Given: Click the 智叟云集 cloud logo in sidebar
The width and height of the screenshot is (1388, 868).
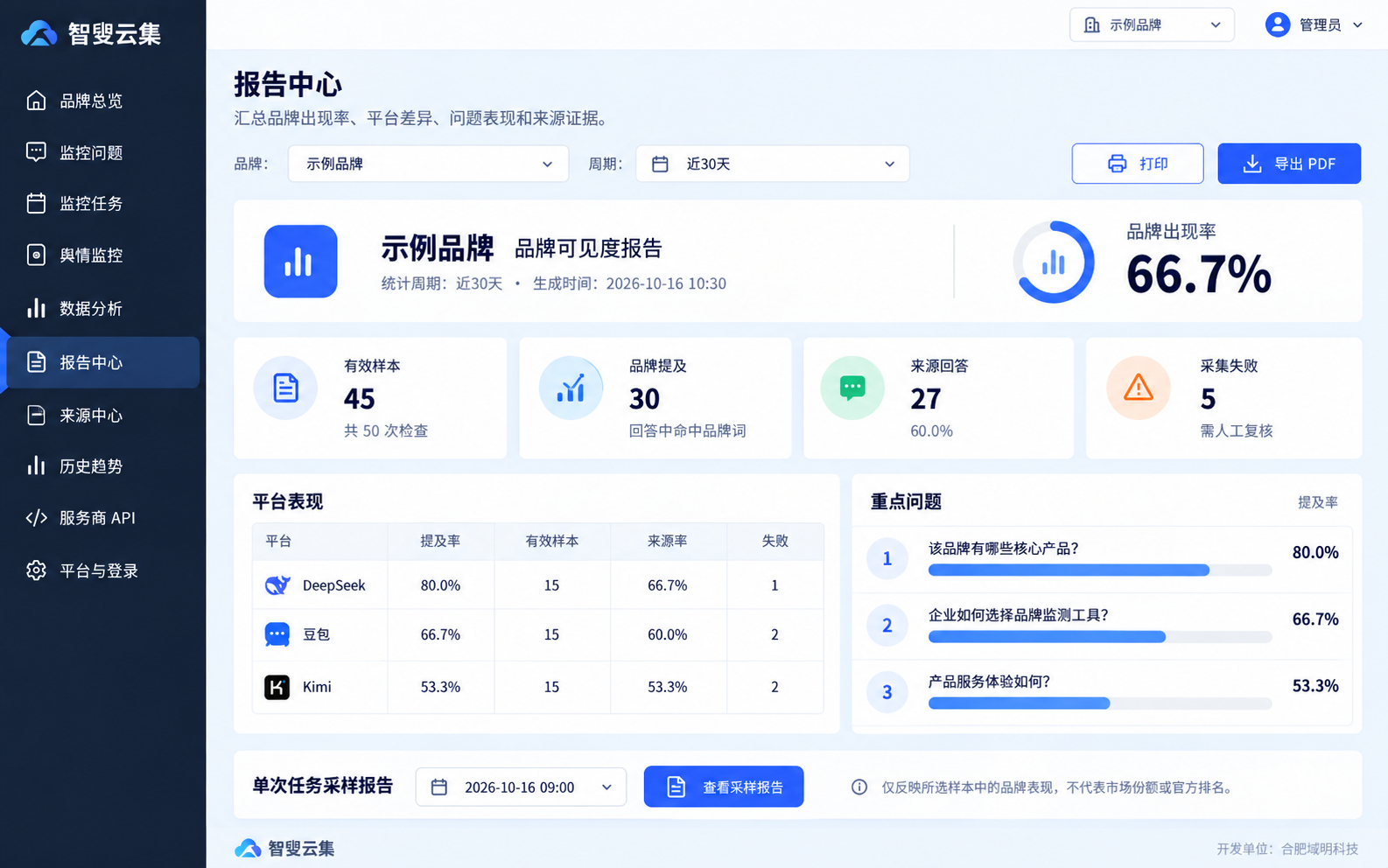Looking at the screenshot, I should point(39,33).
